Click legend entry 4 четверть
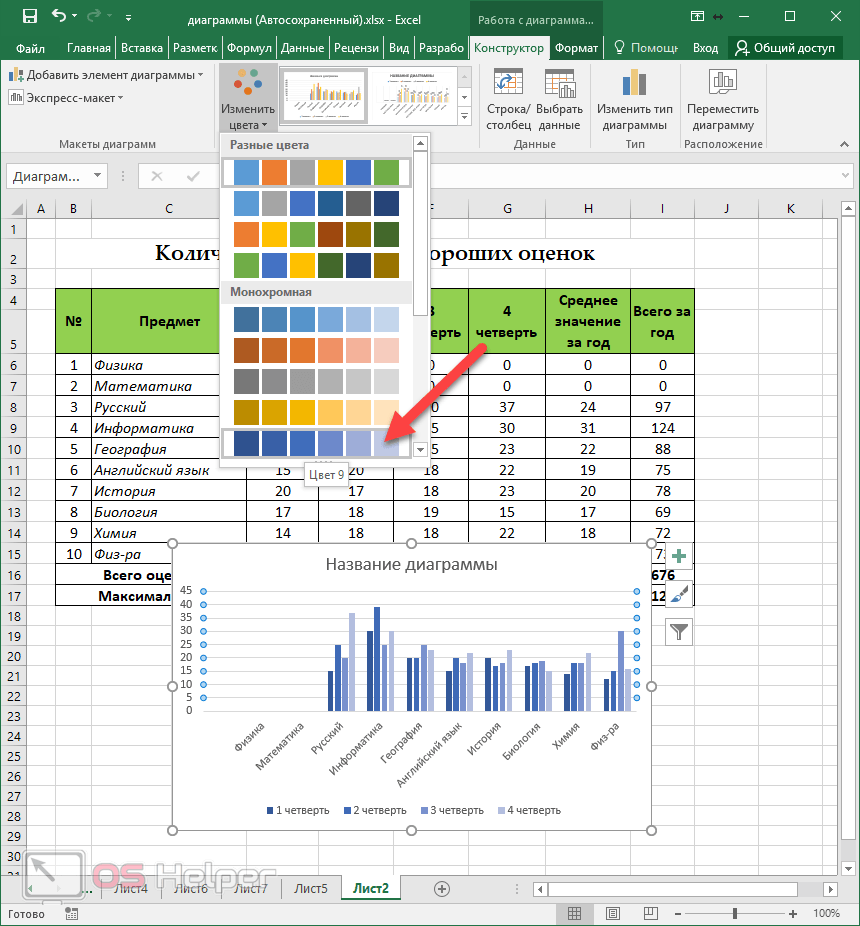Image resolution: width=860 pixels, height=926 pixels. tap(529, 810)
